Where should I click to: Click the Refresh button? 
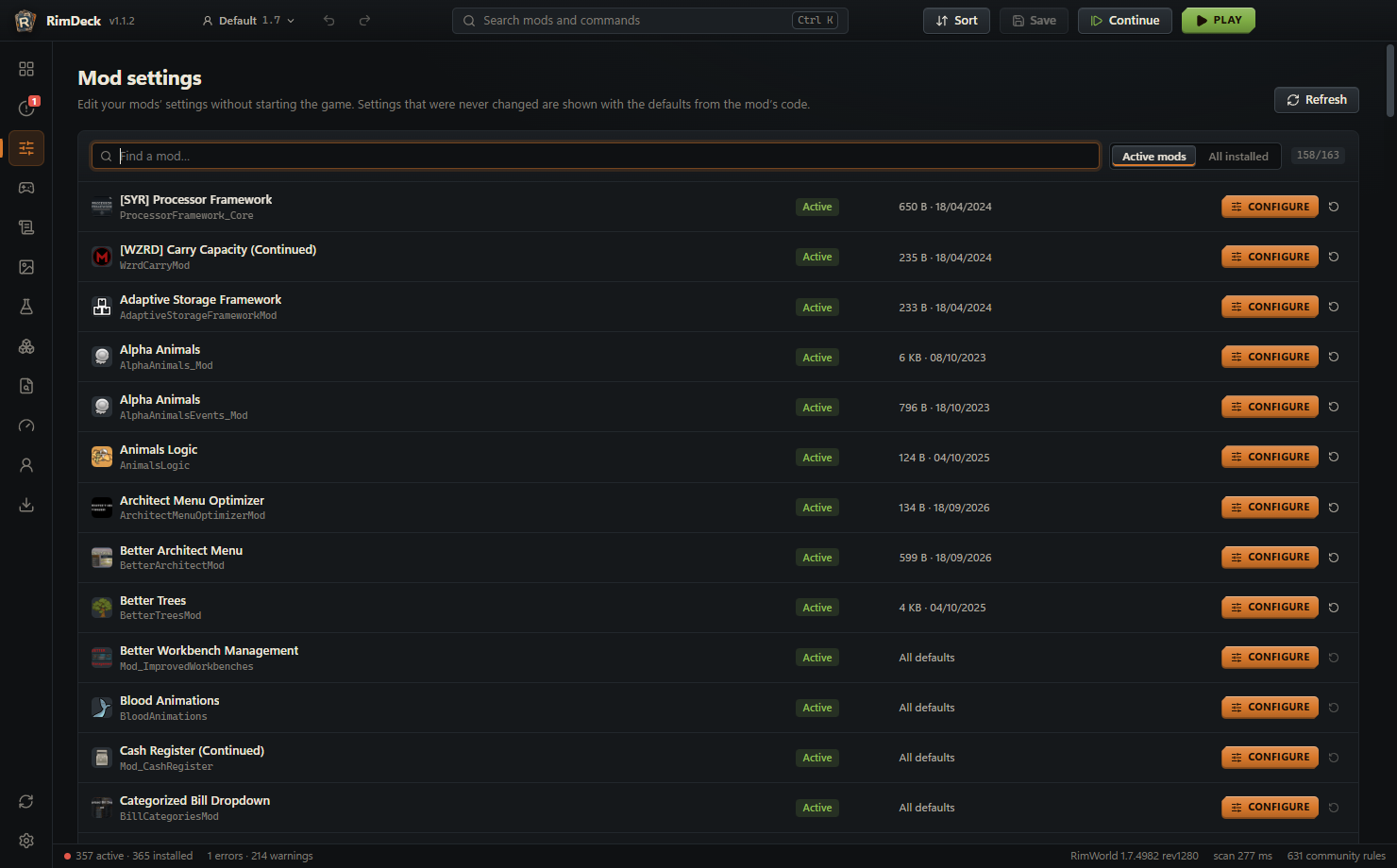coord(1317,100)
